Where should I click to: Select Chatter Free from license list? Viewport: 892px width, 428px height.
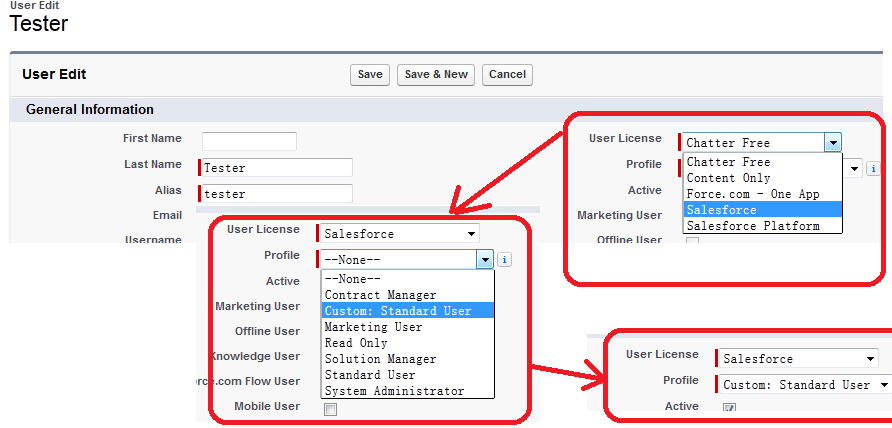(x=762, y=162)
